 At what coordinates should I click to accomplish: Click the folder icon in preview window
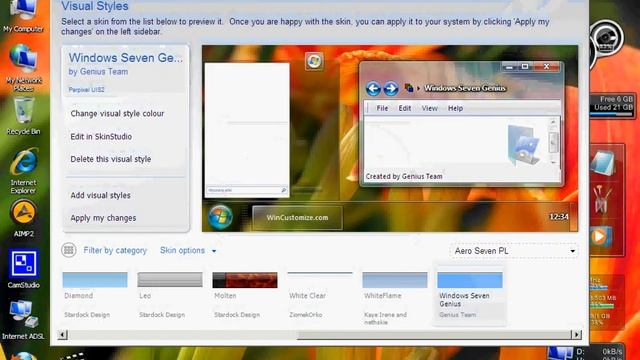click(x=524, y=145)
